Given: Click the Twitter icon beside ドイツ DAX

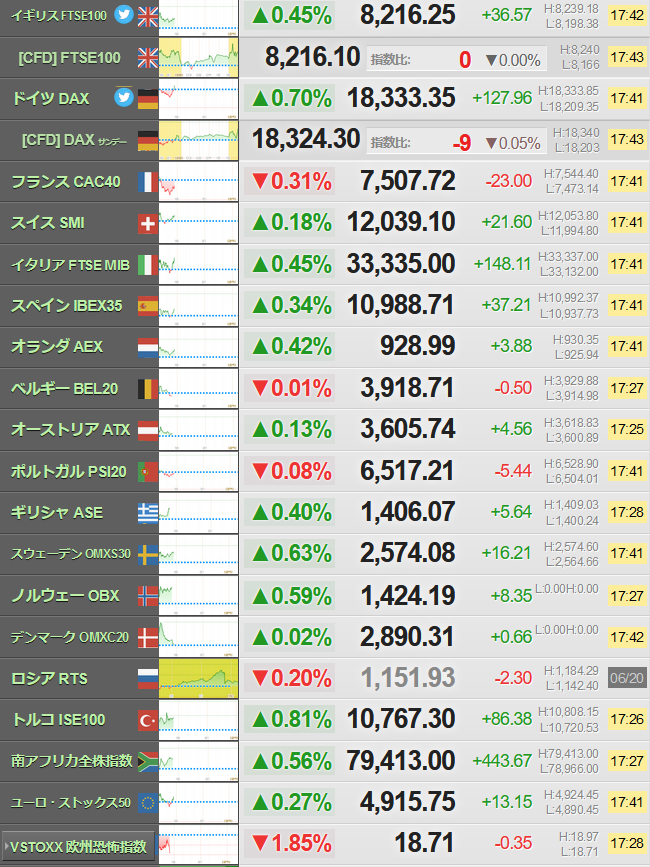Looking at the screenshot, I should pos(124,97).
